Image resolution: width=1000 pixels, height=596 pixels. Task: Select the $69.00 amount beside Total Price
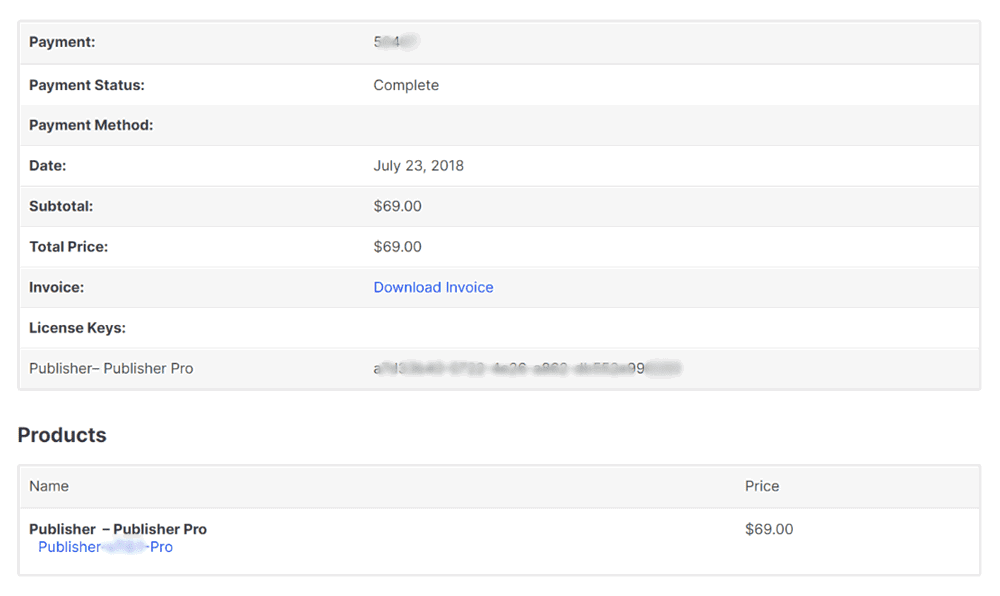(397, 246)
